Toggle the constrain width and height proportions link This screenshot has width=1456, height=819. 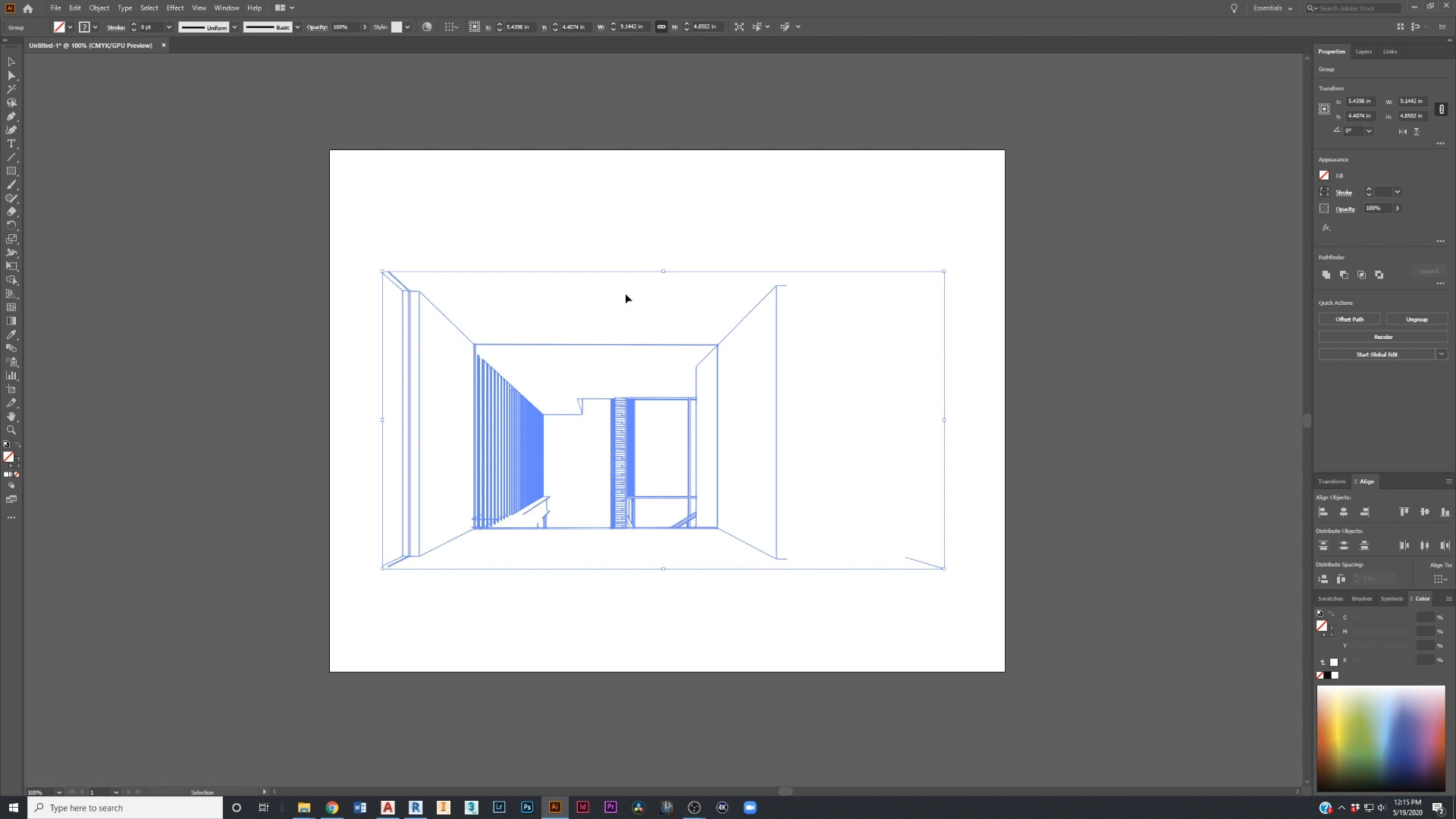click(1442, 108)
